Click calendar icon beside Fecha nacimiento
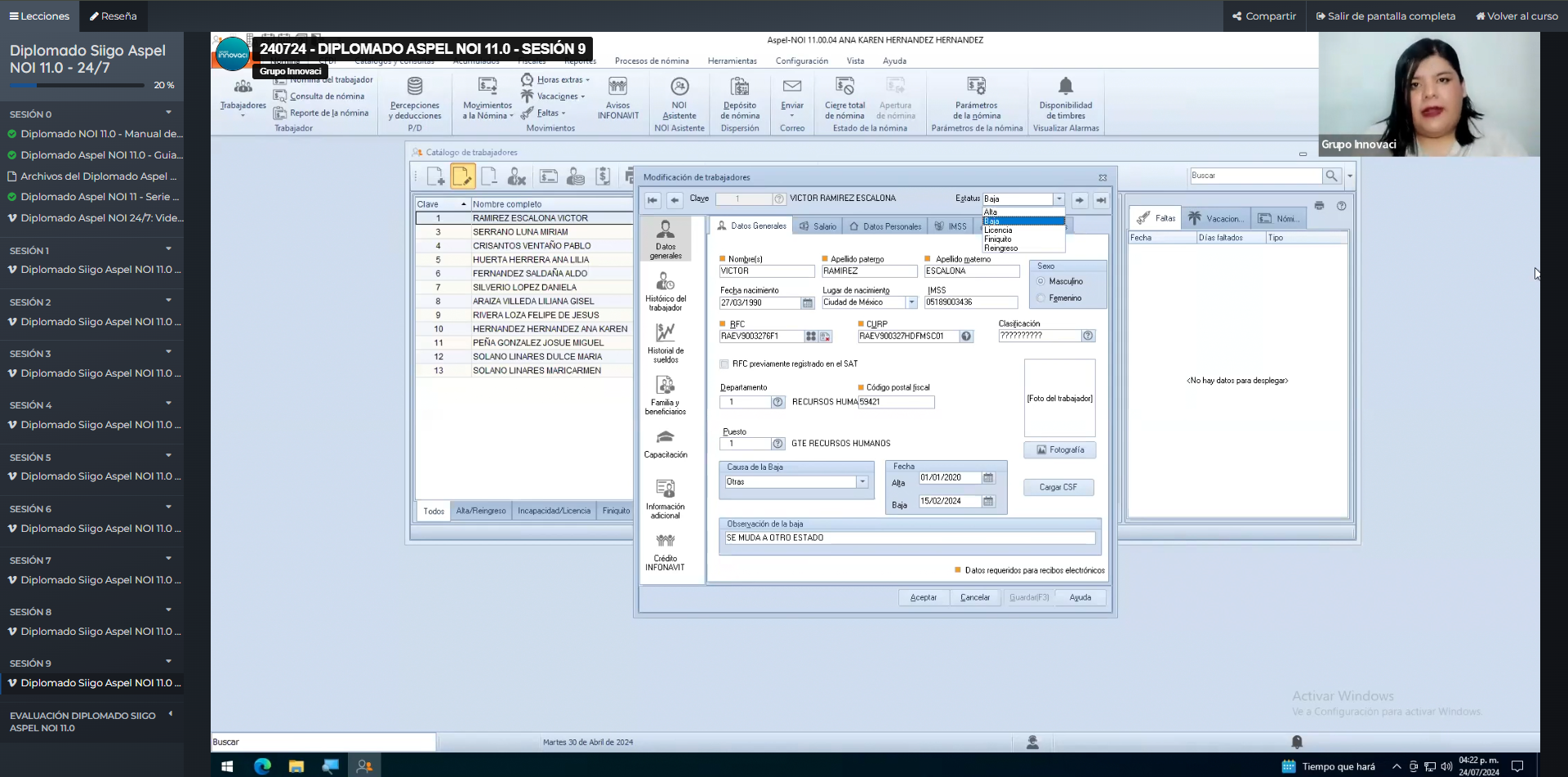The image size is (1568, 777). pos(808,303)
